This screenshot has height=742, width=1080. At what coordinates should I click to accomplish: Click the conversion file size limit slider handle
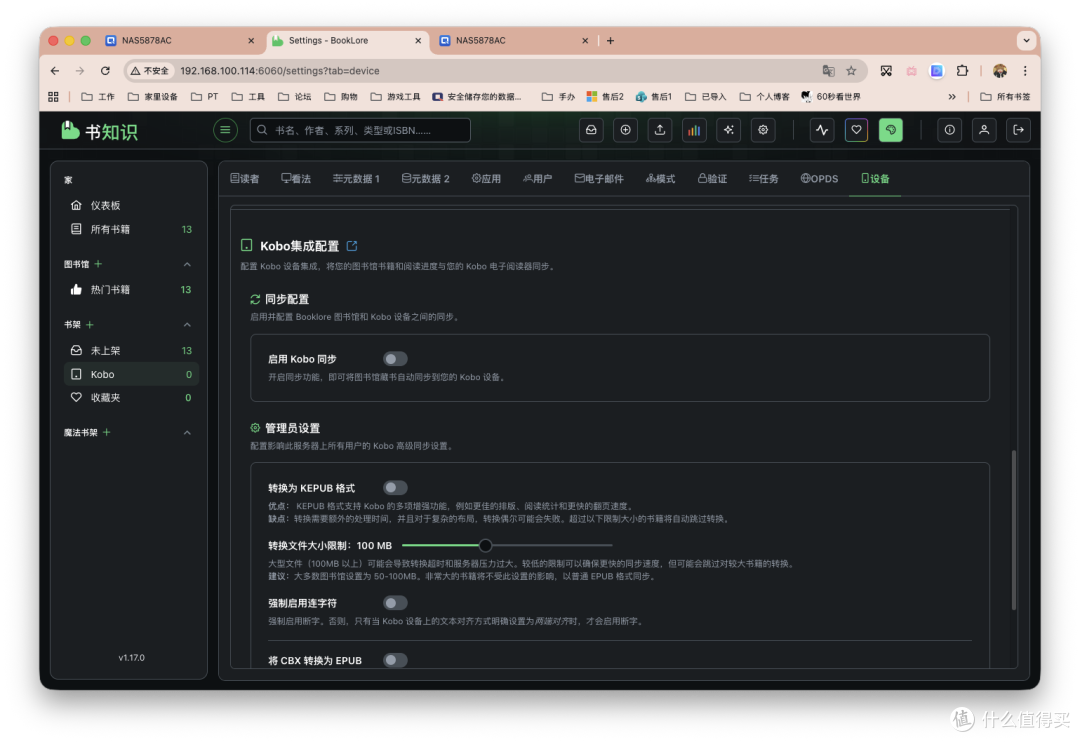pyautogui.click(x=486, y=546)
